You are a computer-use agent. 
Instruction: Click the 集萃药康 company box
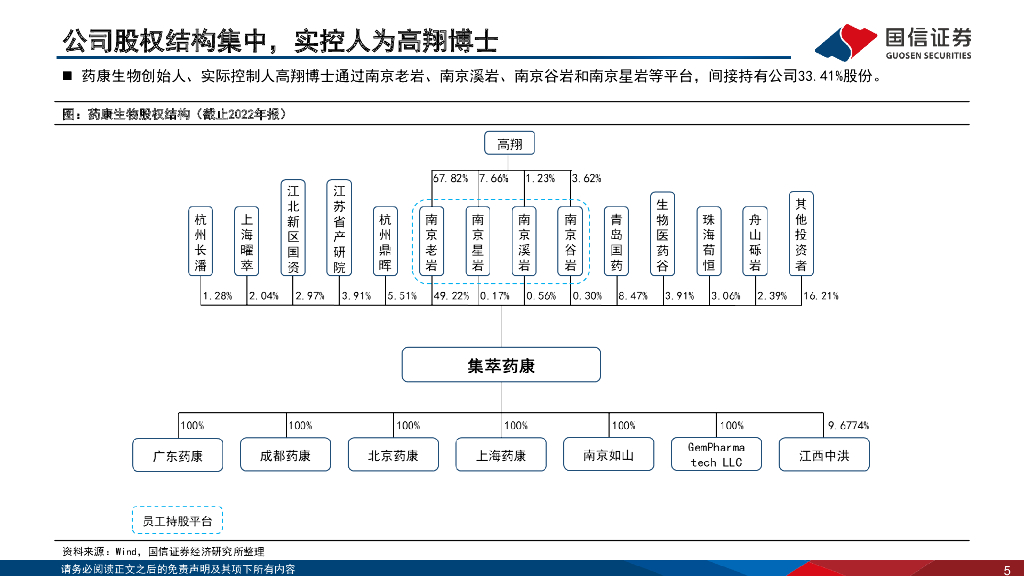(x=501, y=365)
